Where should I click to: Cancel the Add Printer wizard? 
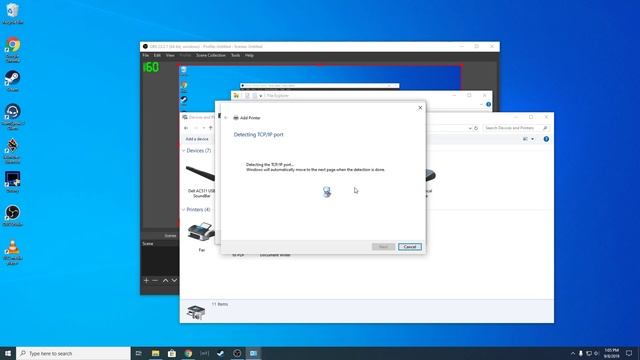pos(410,247)
